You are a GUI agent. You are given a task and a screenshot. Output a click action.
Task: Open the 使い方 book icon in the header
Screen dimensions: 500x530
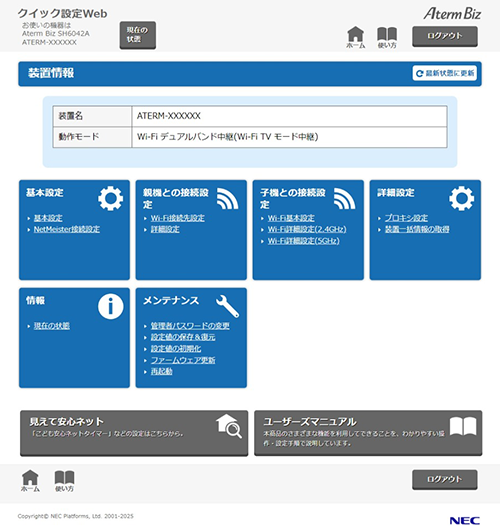[387, 38]
